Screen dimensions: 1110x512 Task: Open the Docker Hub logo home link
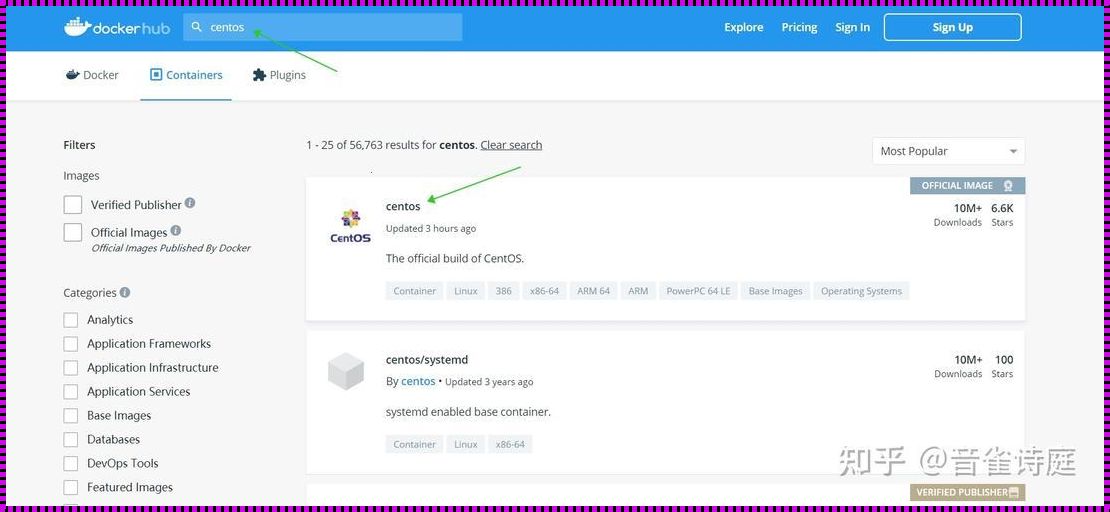click(117, 28)
